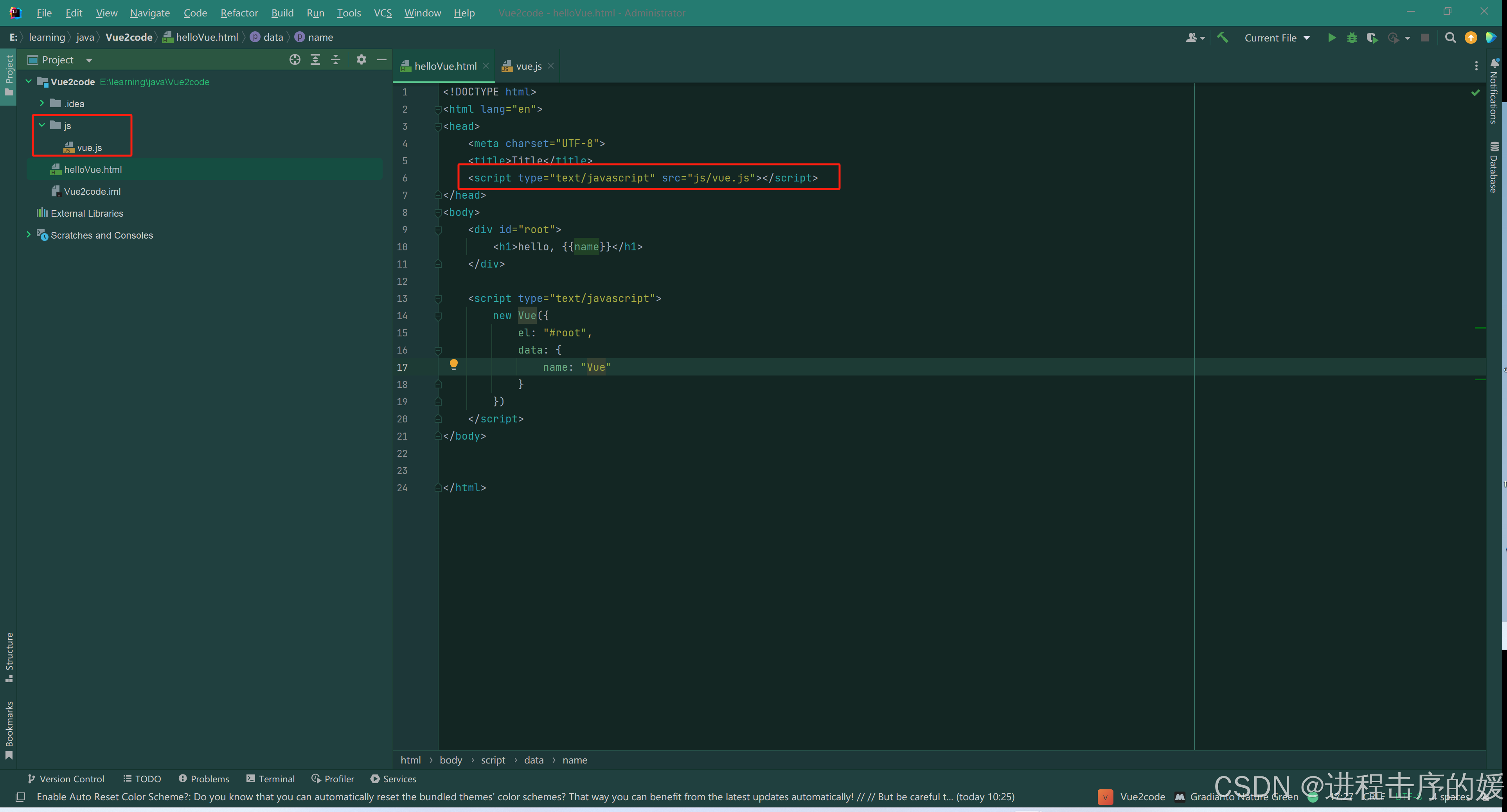Toggle the Bookmarks tool window
The height and width of the screenshot is (812, 1507).
point(9,728)
